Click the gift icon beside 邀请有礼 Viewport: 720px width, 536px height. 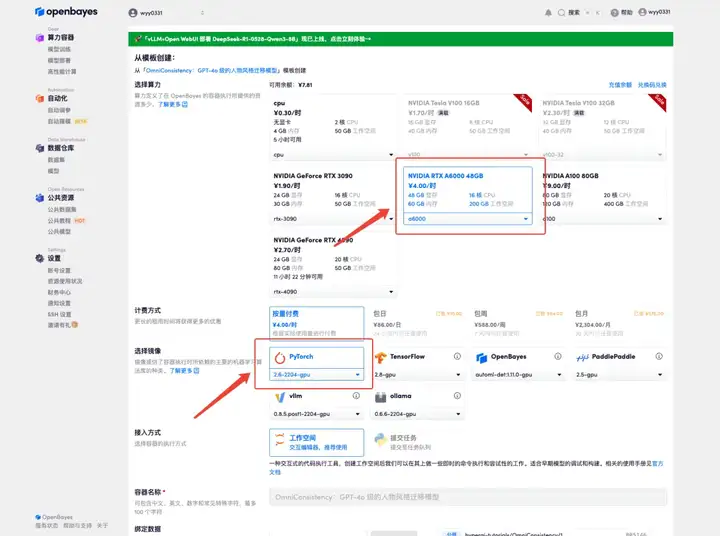point(75,325)
